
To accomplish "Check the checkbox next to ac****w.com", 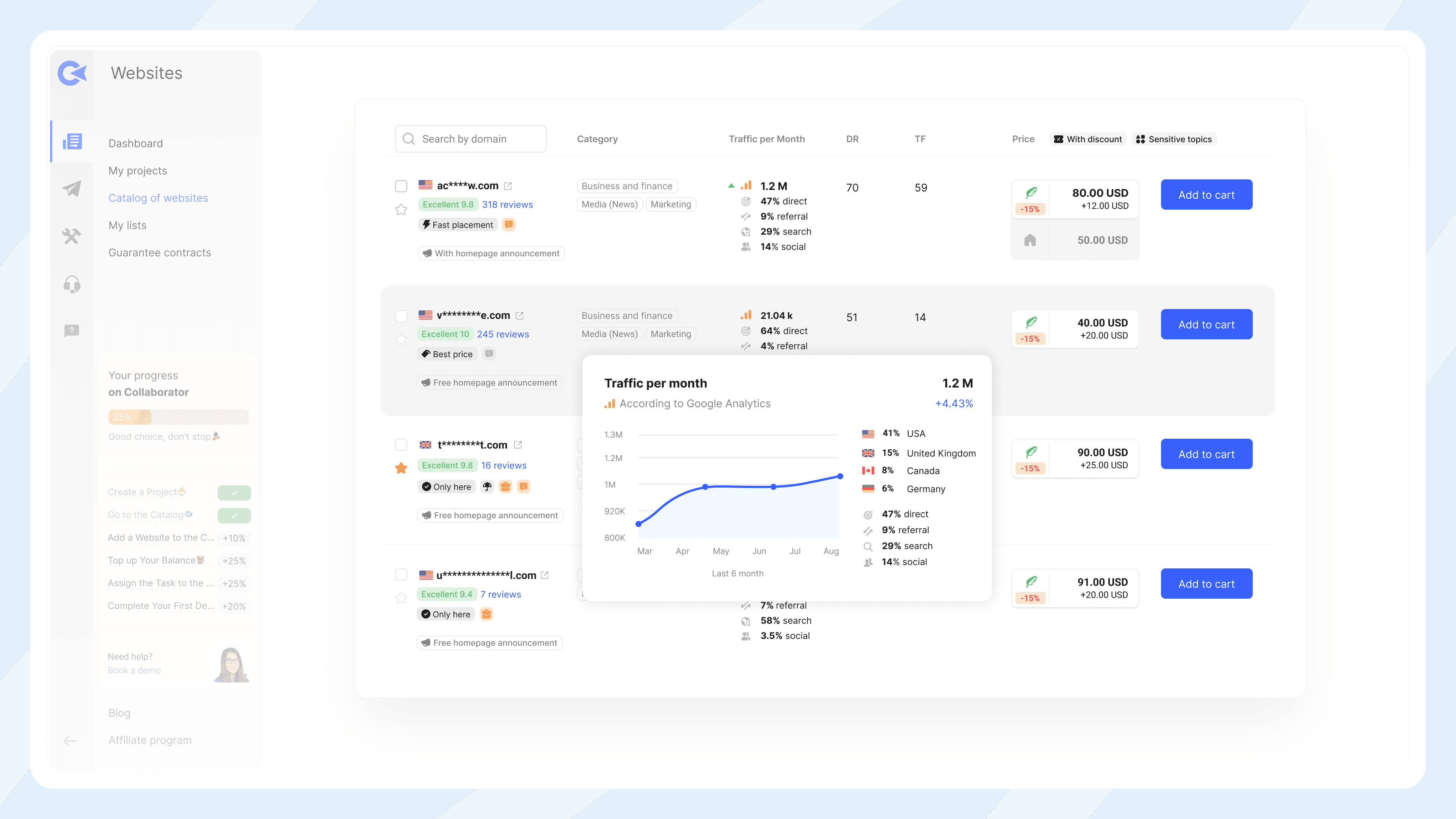I will coord(401,185).
